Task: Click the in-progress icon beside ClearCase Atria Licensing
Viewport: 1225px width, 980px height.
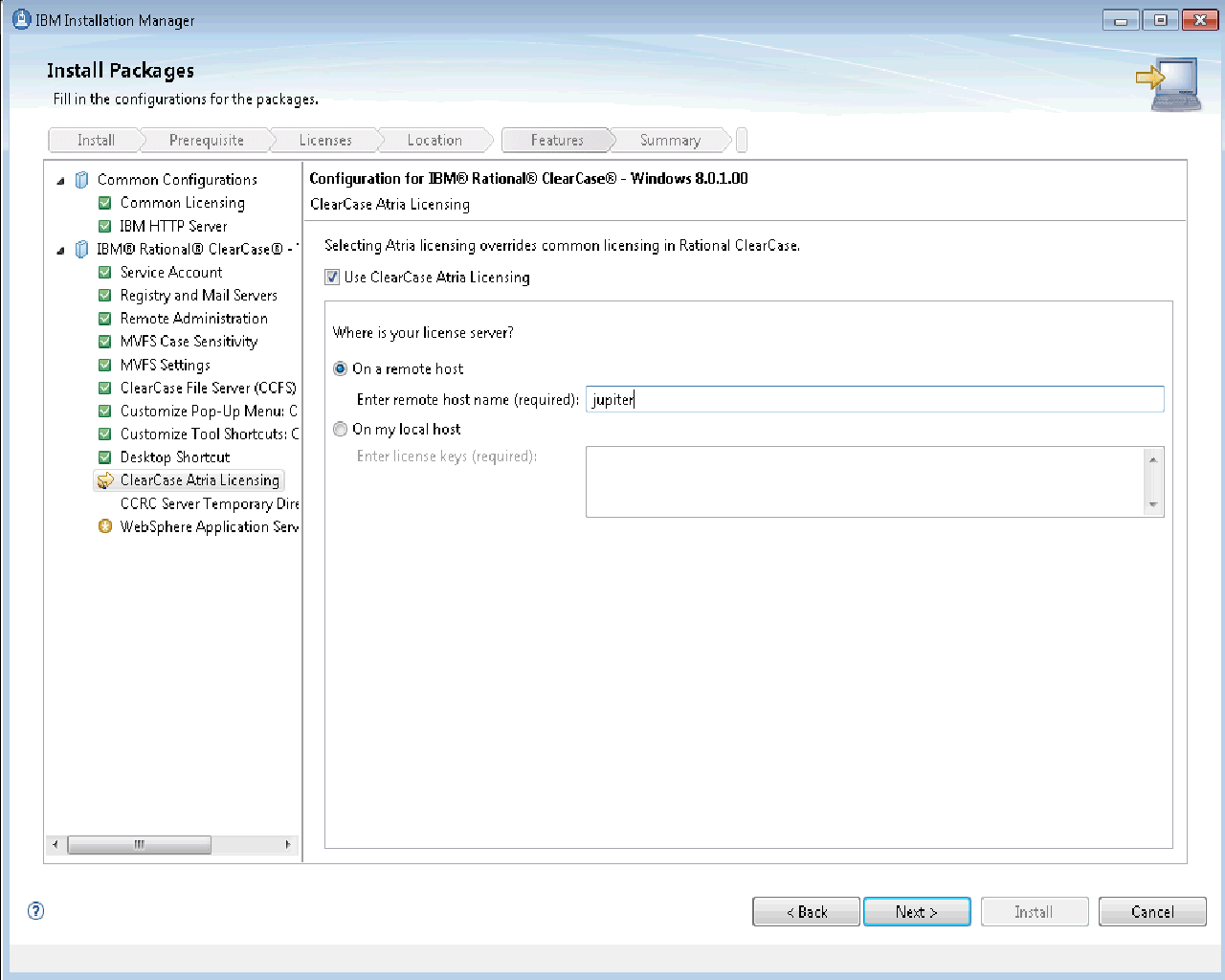Action: tap(105, 480)
